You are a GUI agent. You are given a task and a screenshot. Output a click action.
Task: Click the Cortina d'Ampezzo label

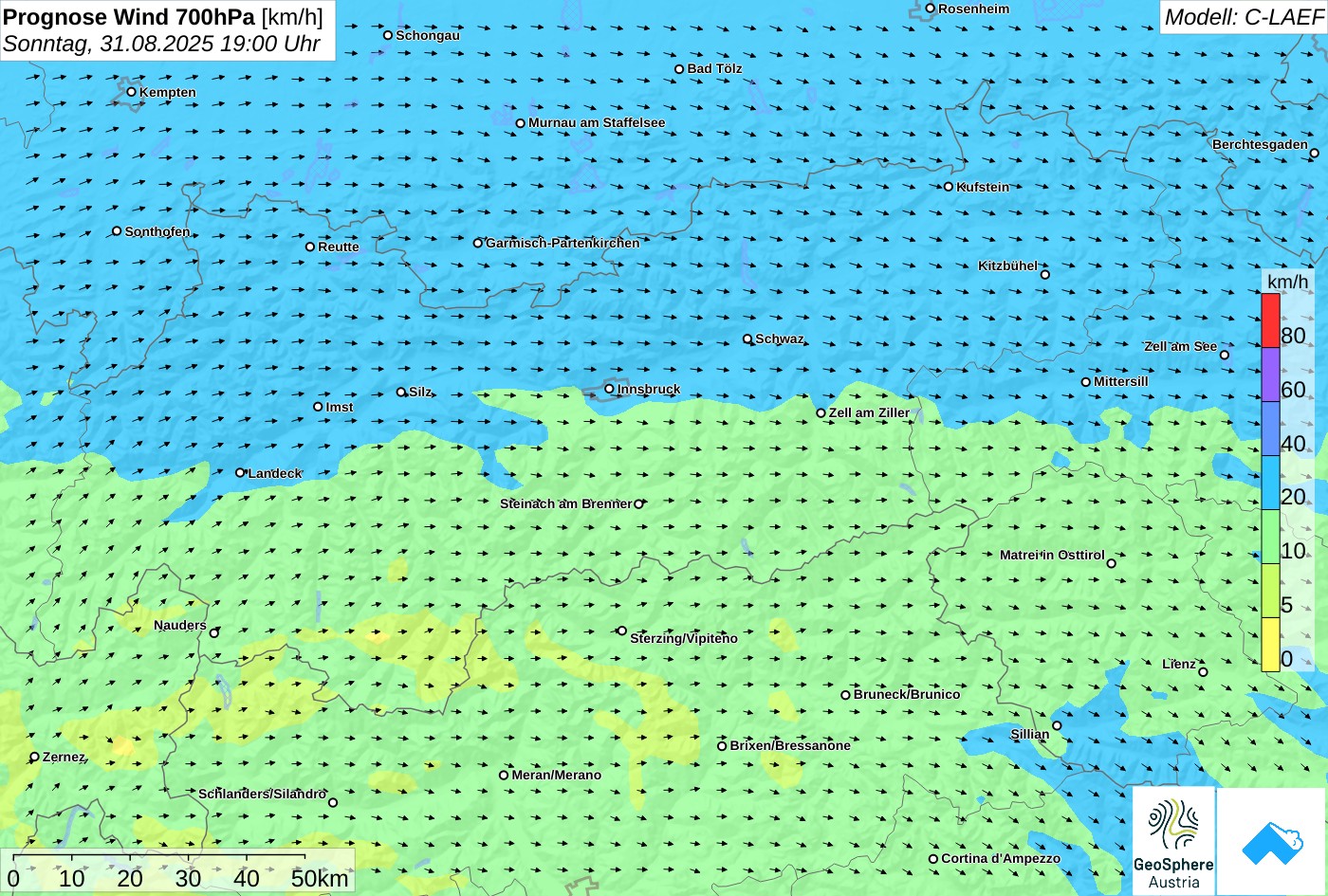pyautogui.click(x=1001, y=858)
